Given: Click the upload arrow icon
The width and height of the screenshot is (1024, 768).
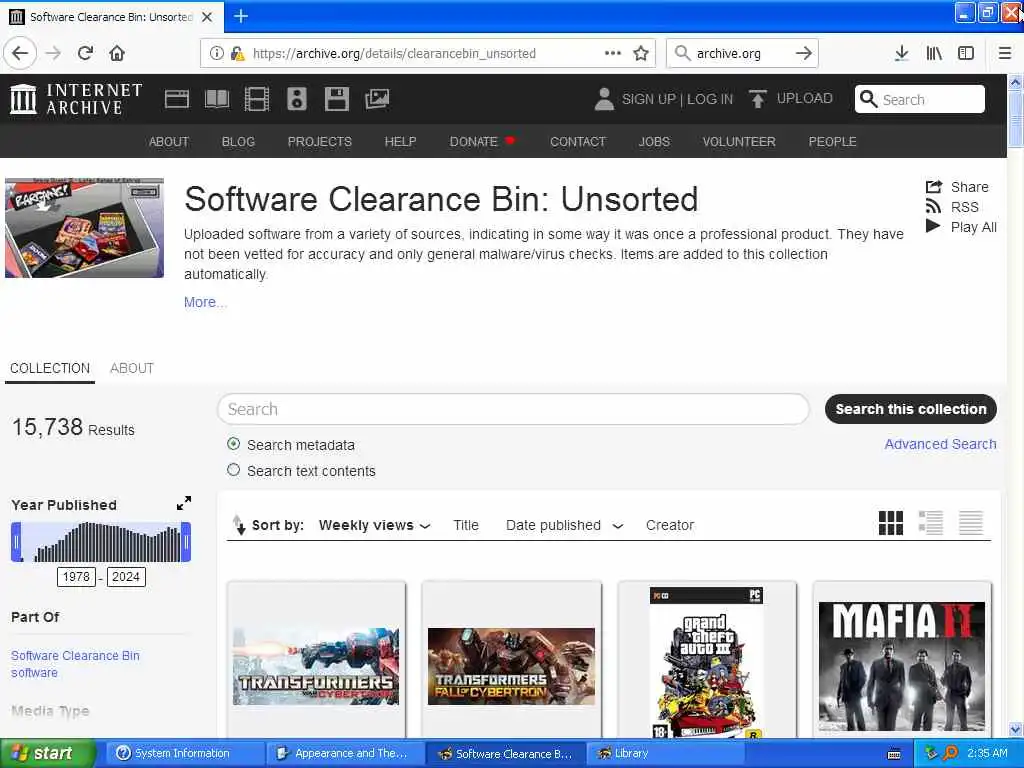Looking at the screenshot, I should [758, 99].
